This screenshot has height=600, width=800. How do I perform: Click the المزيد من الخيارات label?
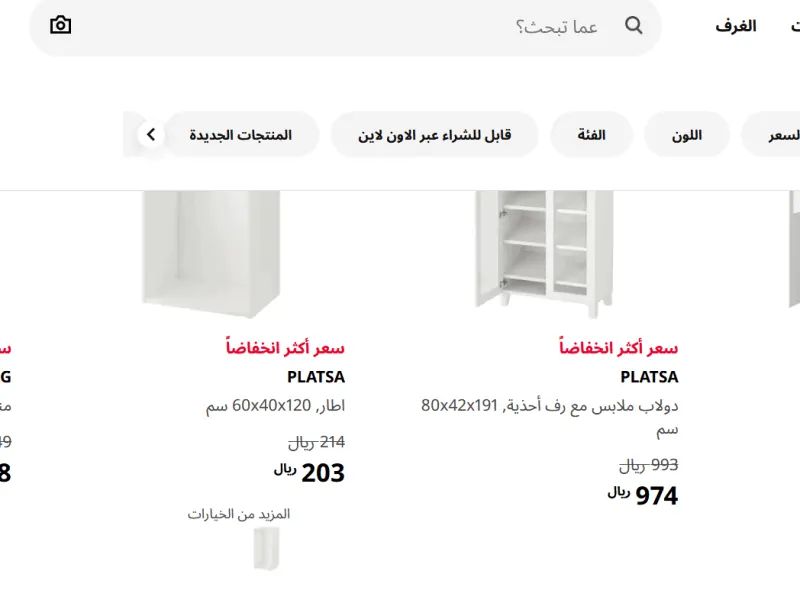239,514
